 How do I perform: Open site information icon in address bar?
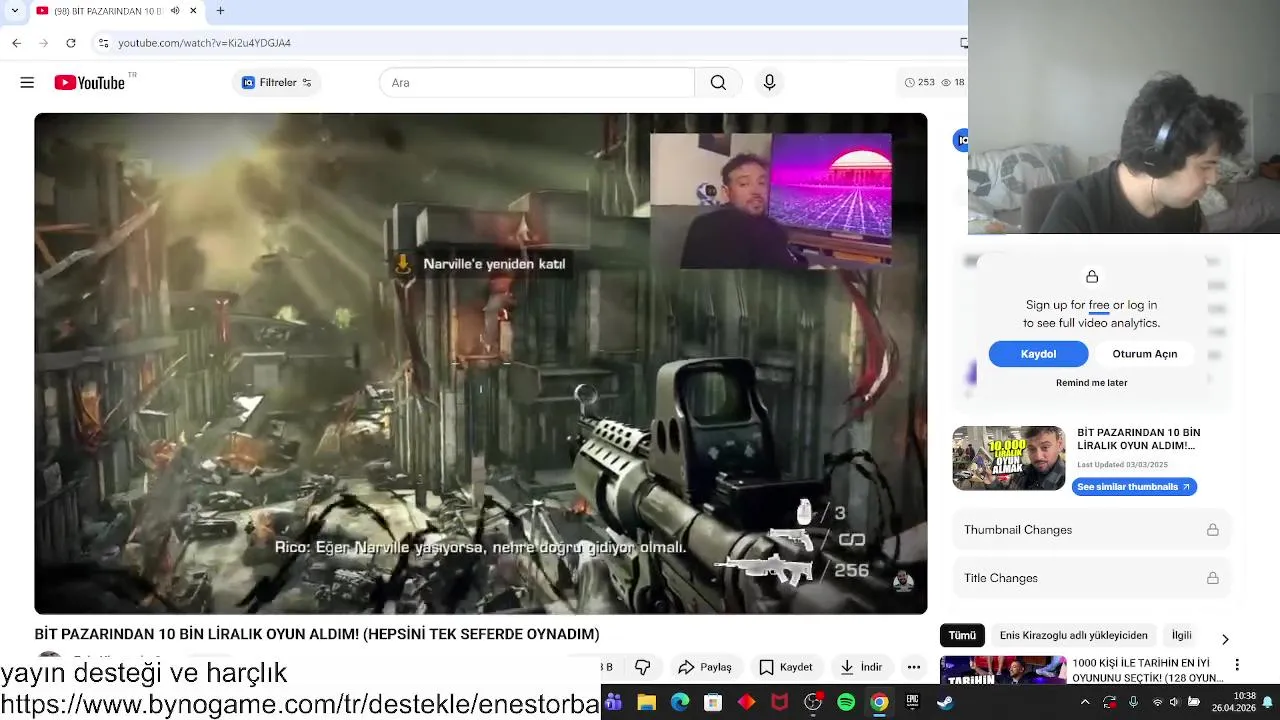(103, 43)
